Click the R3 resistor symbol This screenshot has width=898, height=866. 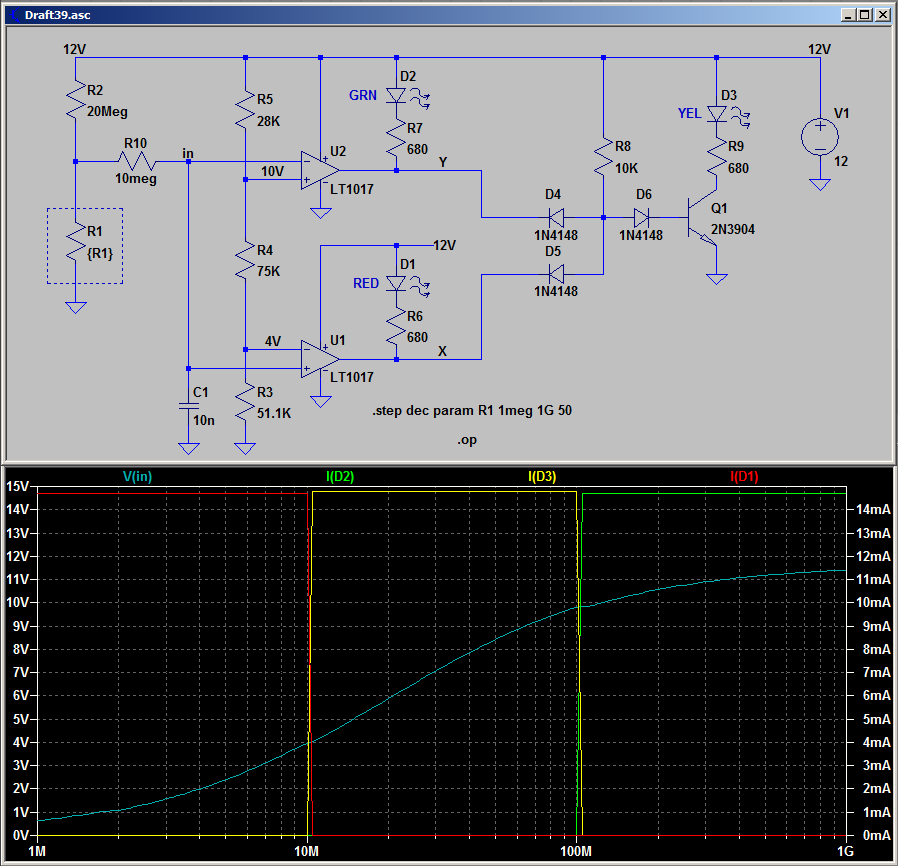click(245, 402)
